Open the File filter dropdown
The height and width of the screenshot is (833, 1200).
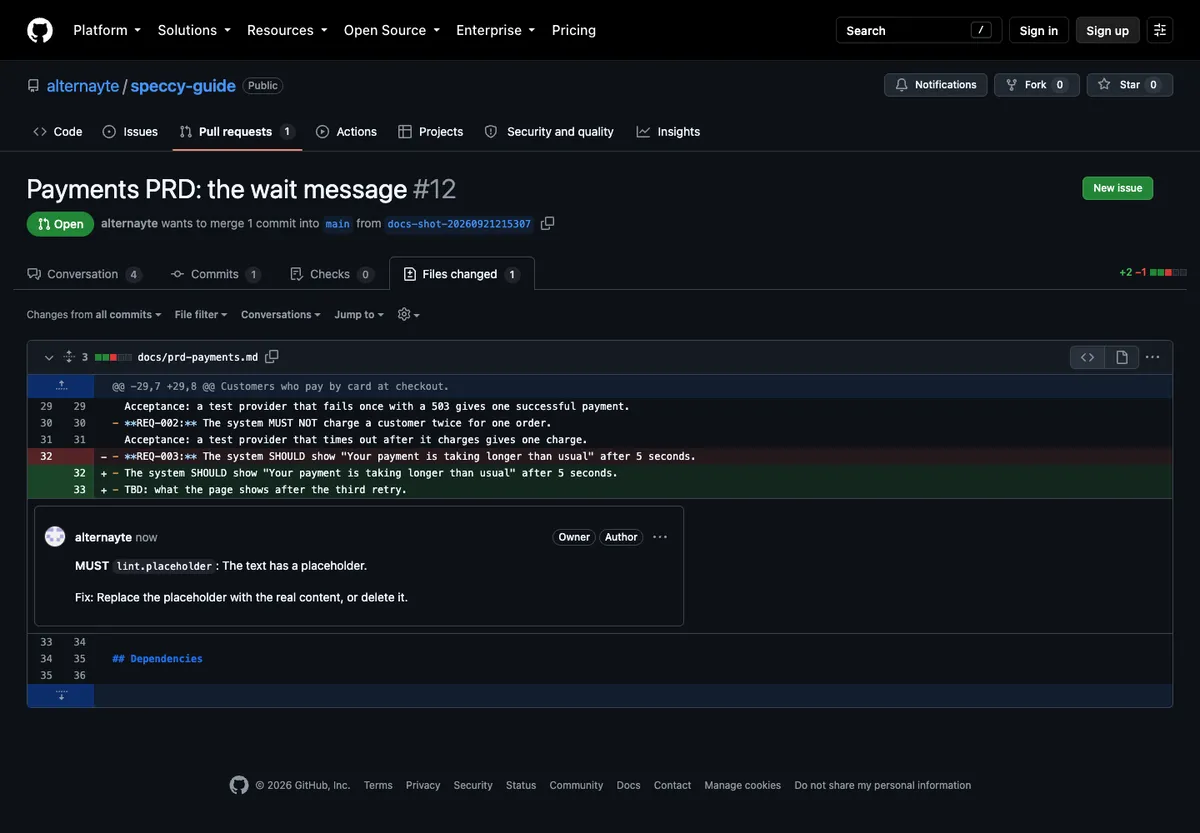(x=201, y=314)
